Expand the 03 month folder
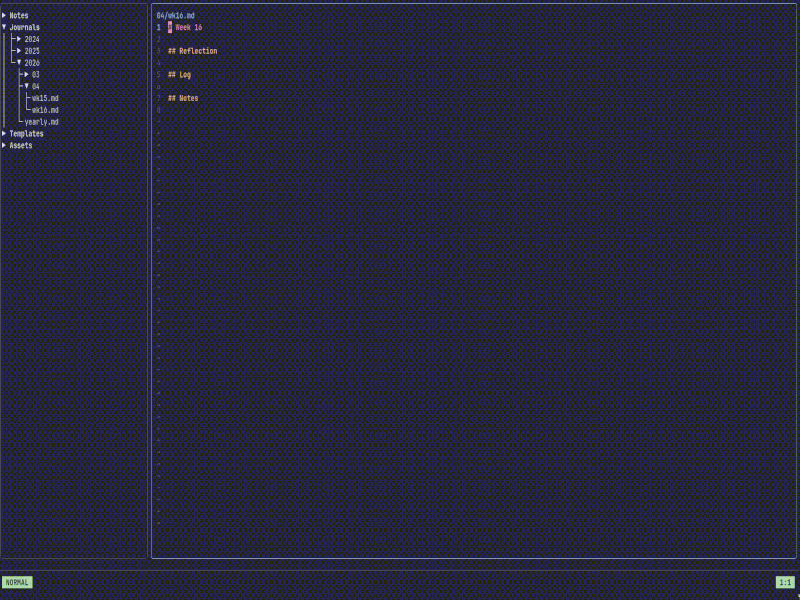Image resolution: width=800 pixels, height=600 pixels. point(26,74)
